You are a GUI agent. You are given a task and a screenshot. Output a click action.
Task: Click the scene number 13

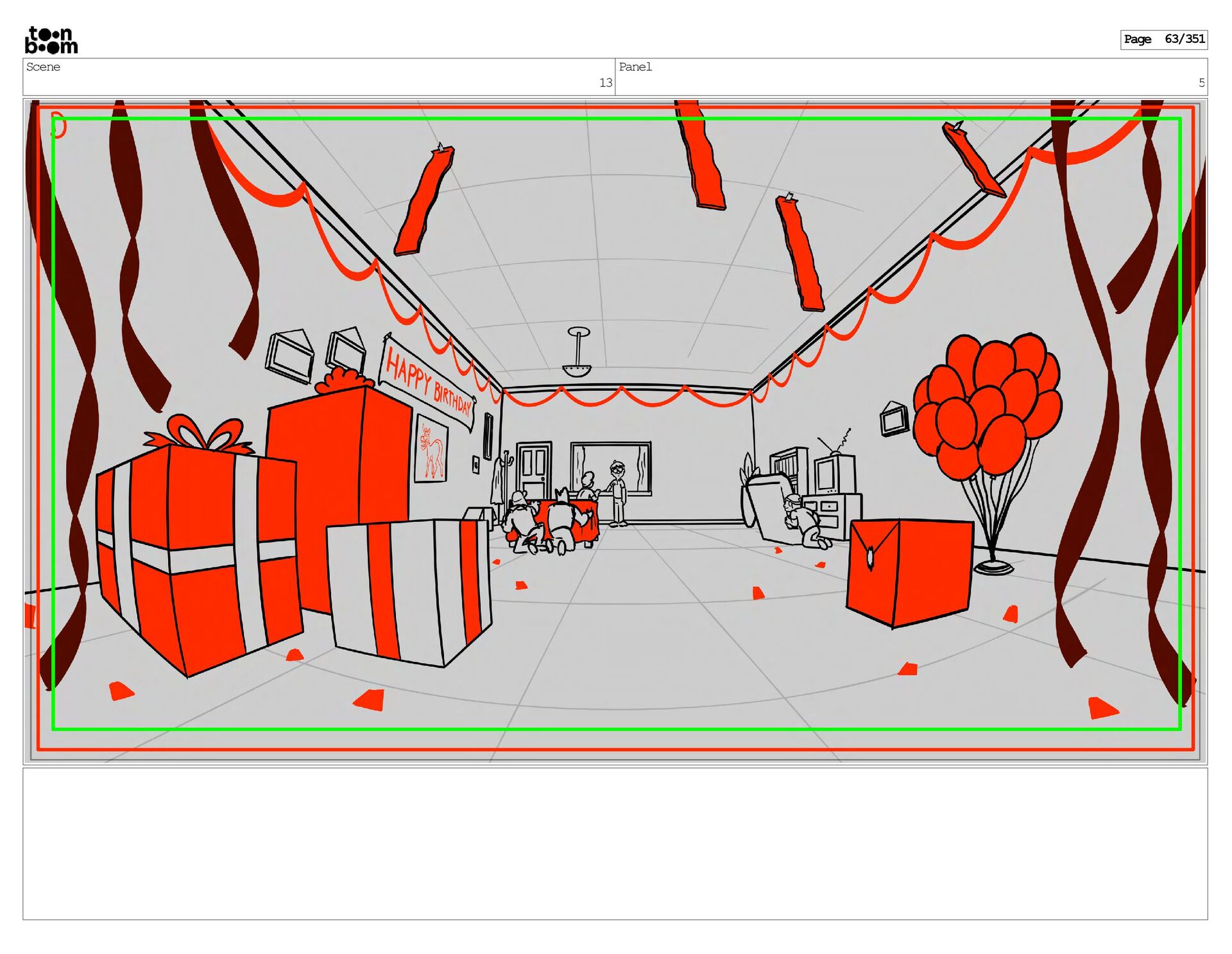point(605,83)
